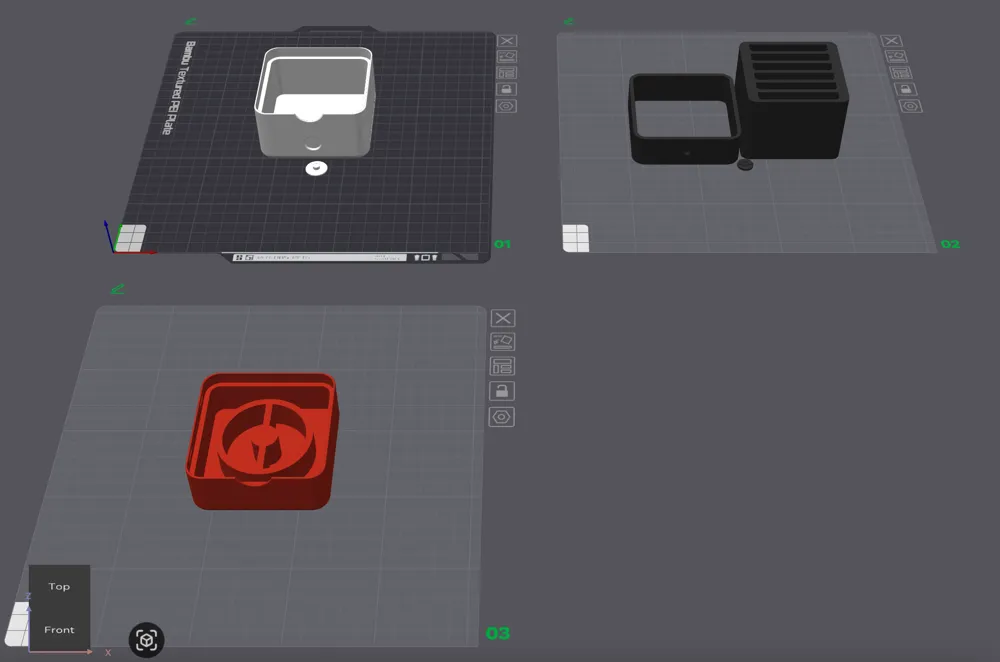Viewport: 1000px width, 662px height.
Task: Remove plate 01 with its X icon
Action: pyautogui.click(x=507, y=41)
